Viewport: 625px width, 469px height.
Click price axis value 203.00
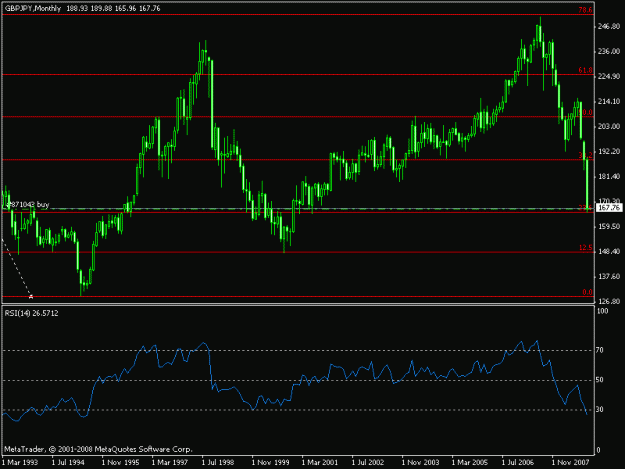pyautogui.click(x=609, y=126)
